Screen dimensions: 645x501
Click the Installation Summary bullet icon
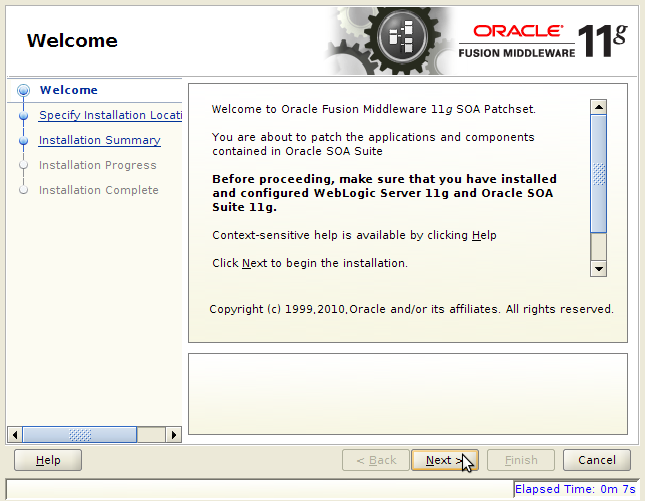[x=23, y=141]
